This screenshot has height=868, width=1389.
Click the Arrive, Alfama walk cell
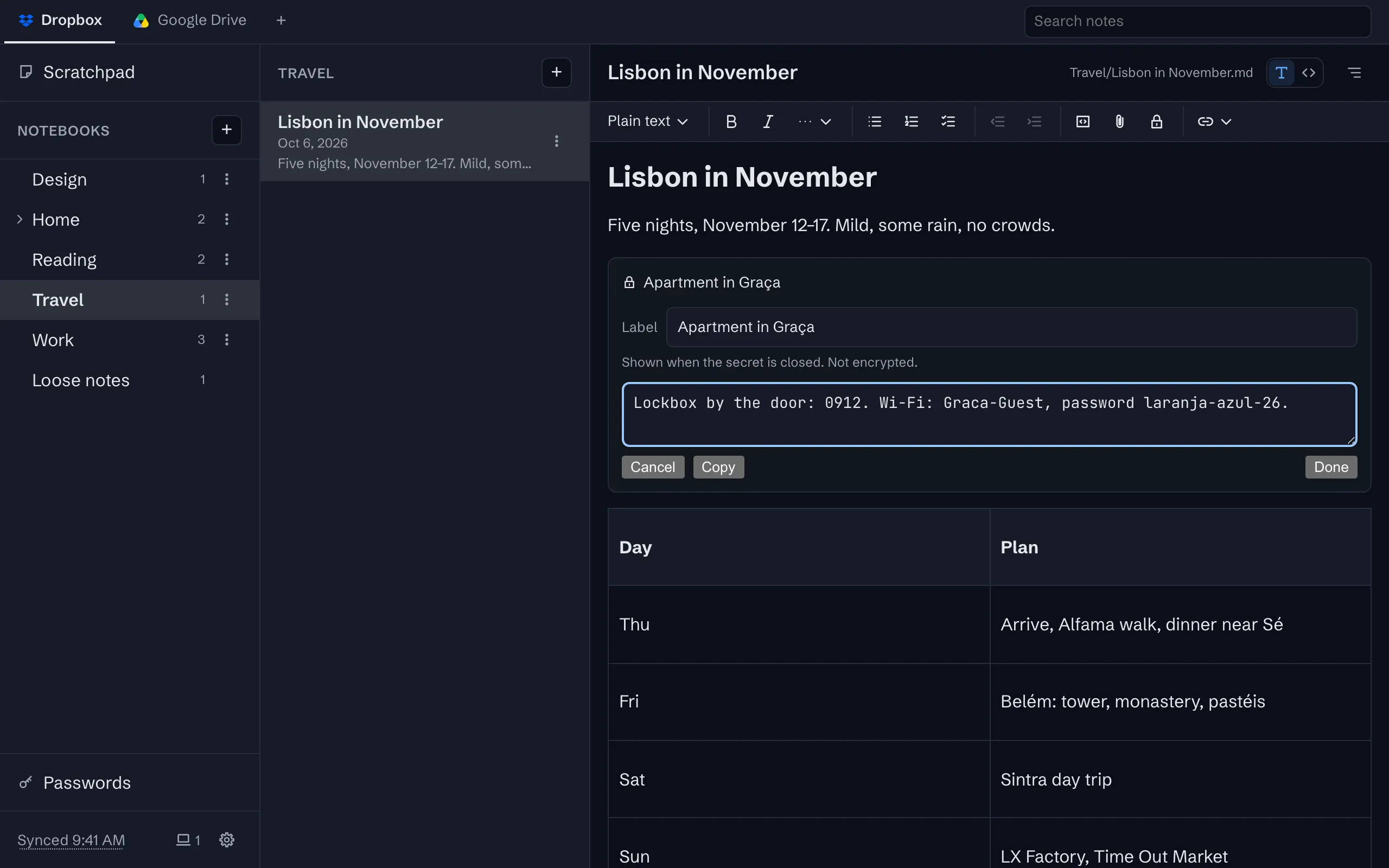[1180, 624]
